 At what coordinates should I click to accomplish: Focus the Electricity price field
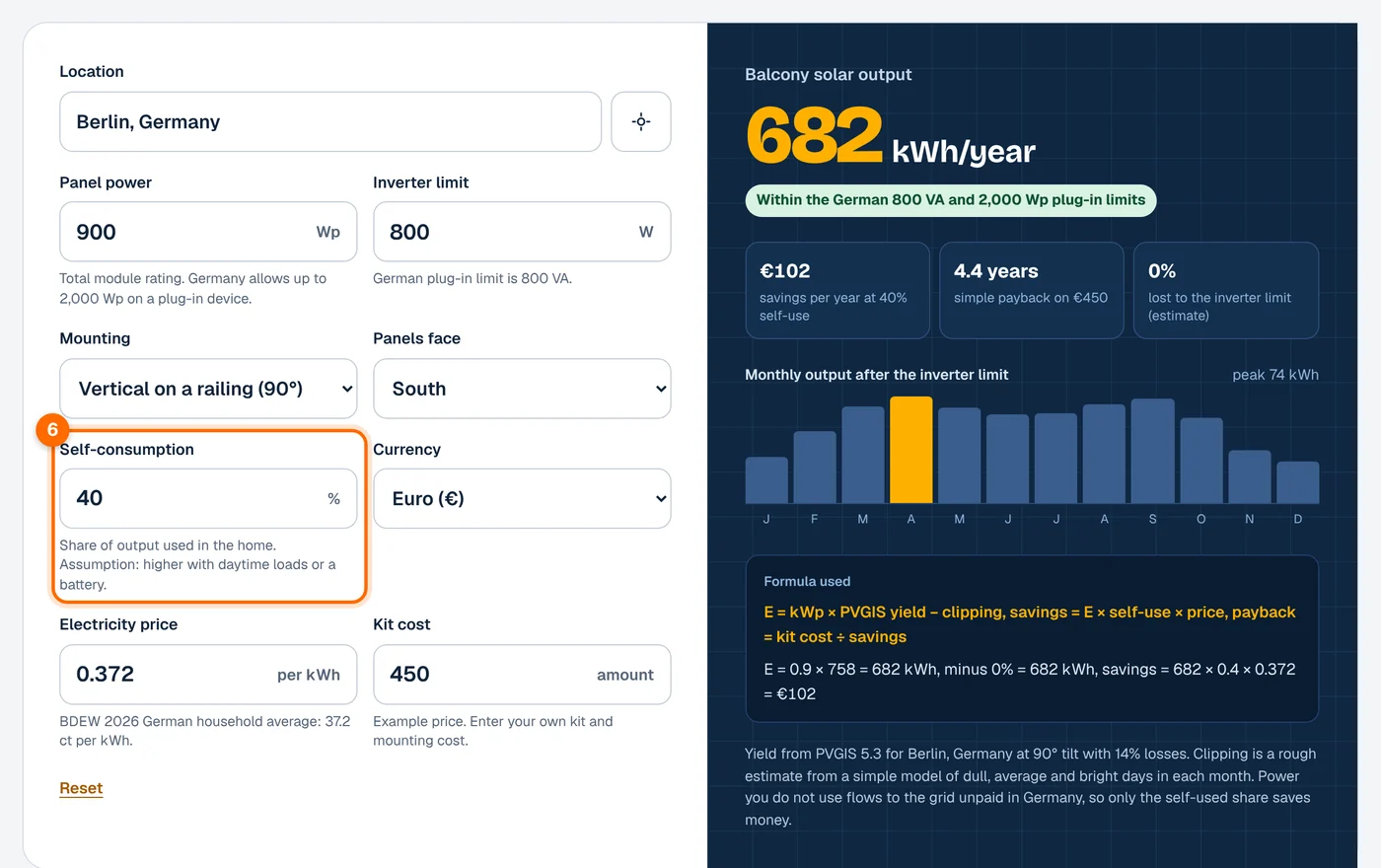pos(208,675)
